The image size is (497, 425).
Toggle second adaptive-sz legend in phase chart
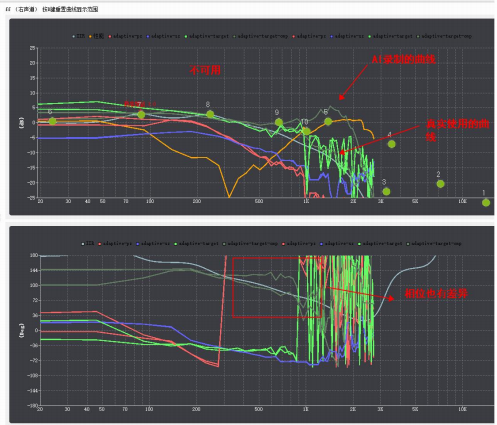pyautogui.click(x=337, y=244)
